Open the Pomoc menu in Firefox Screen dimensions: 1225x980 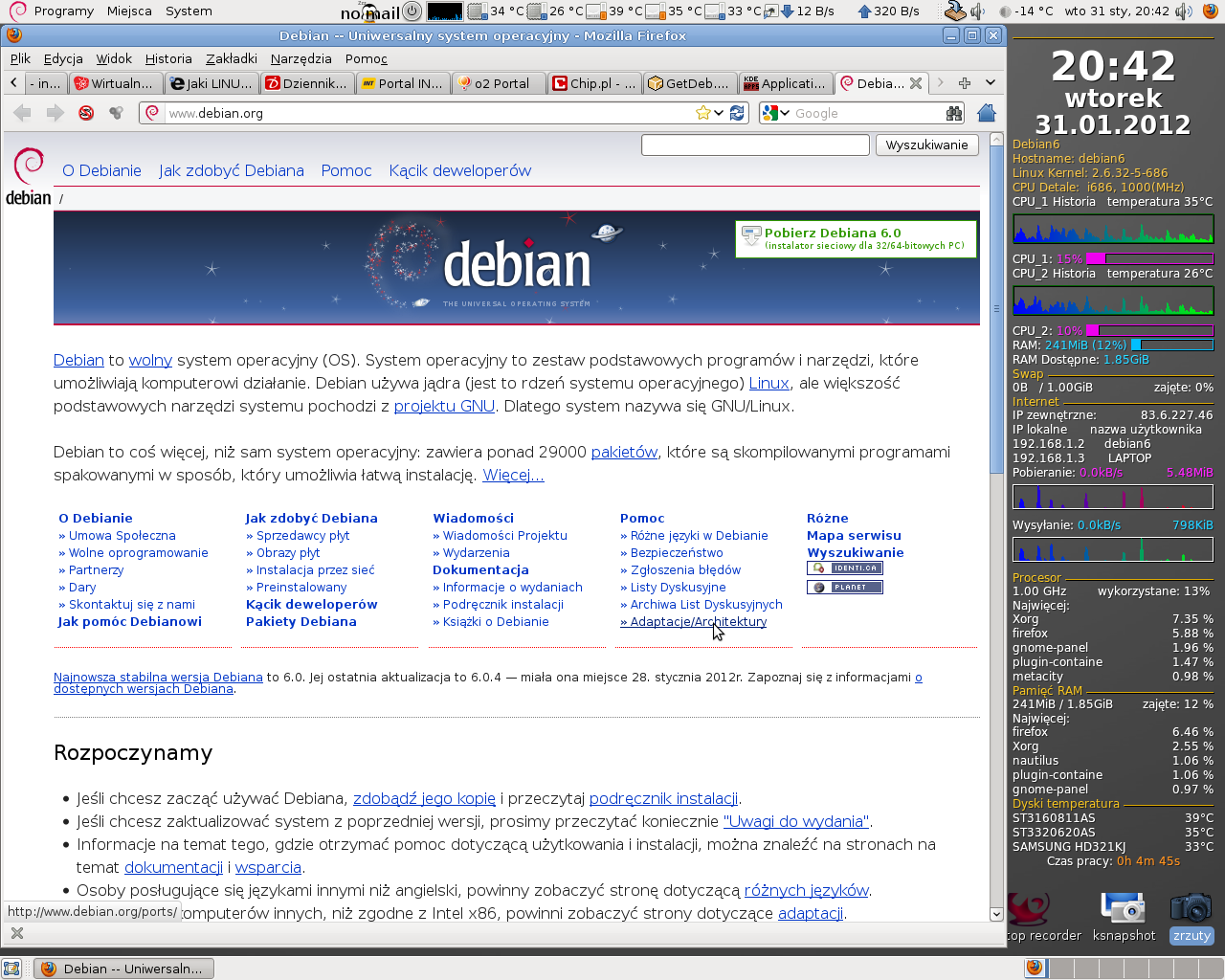click(367, 58)
